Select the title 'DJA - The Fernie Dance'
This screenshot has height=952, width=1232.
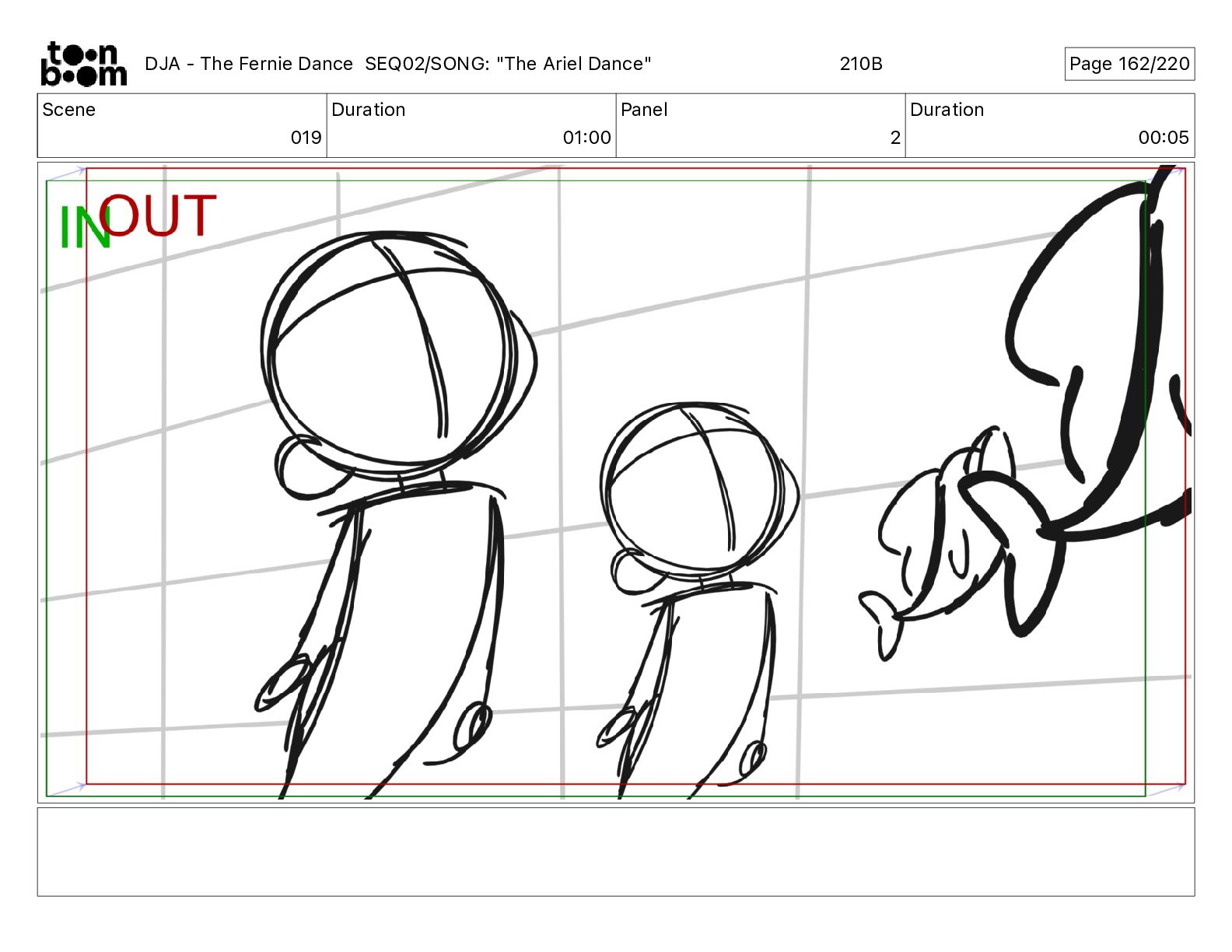click(x=249, y=64)
